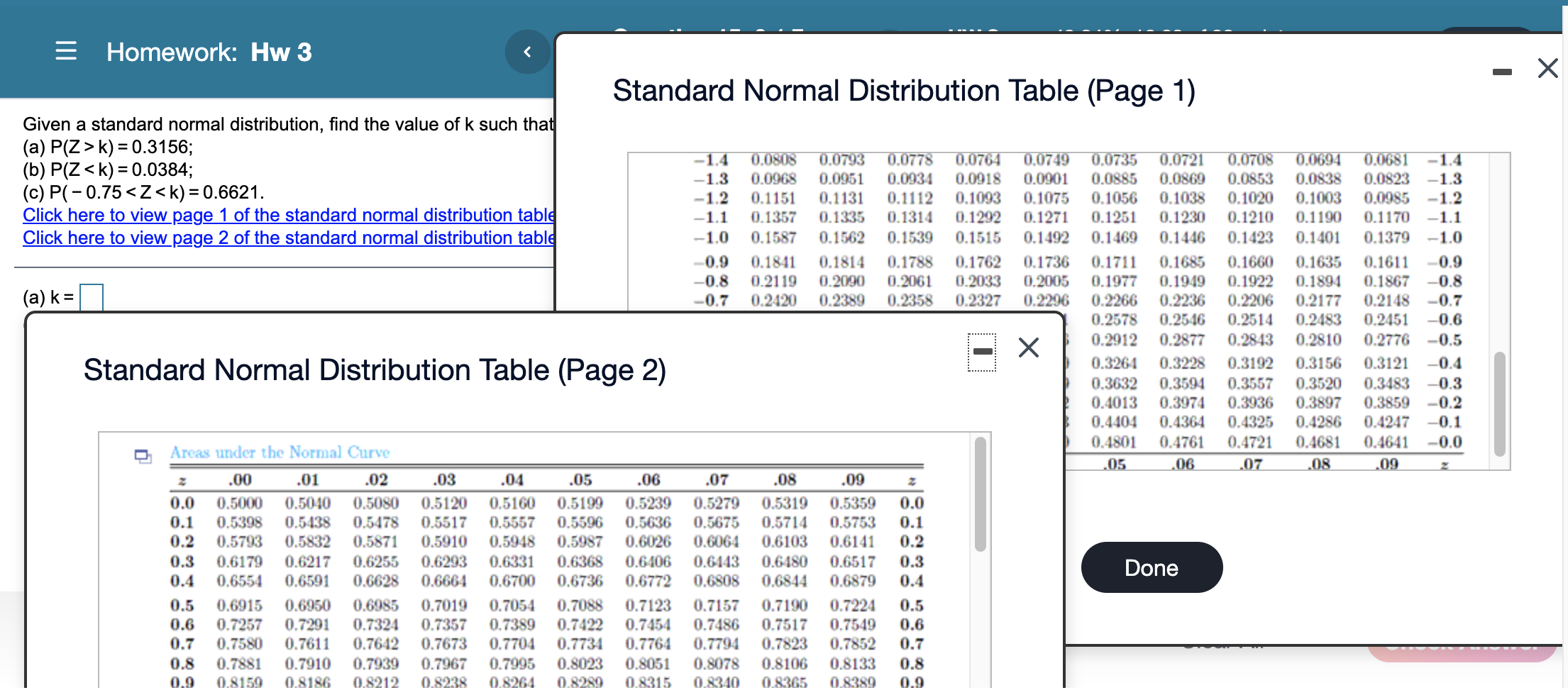Select the cell 0.5000 in the Page 2 table
This screenshot has height=695, width=1568.
(240, 504)
